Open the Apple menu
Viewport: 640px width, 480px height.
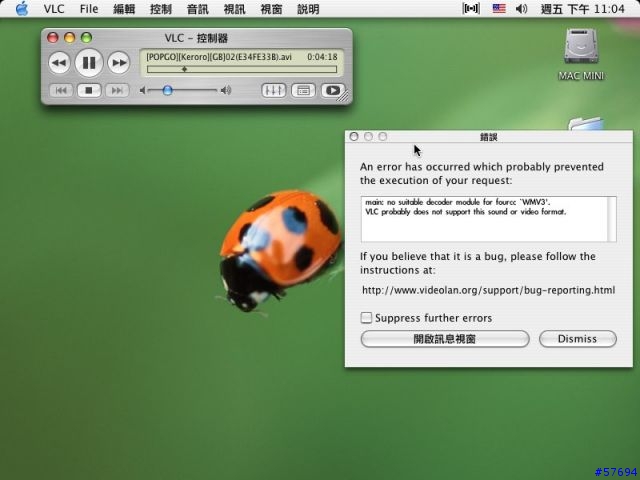pos(22,9)
